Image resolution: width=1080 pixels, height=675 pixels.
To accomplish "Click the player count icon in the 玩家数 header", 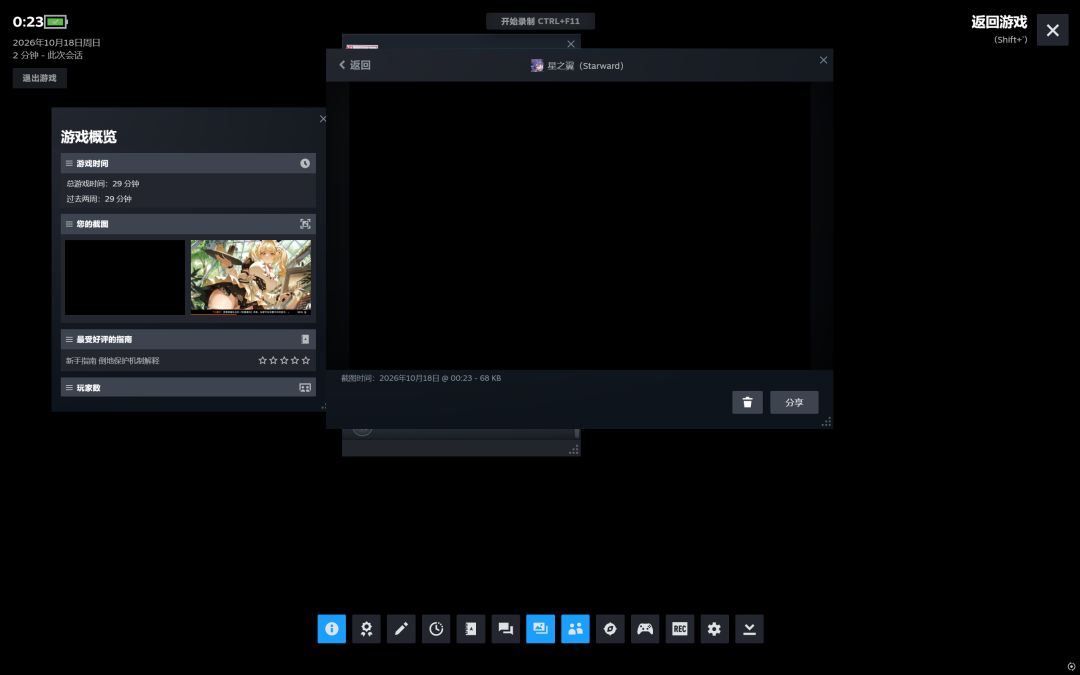I will pyautogui.click(x=305, y=388).
